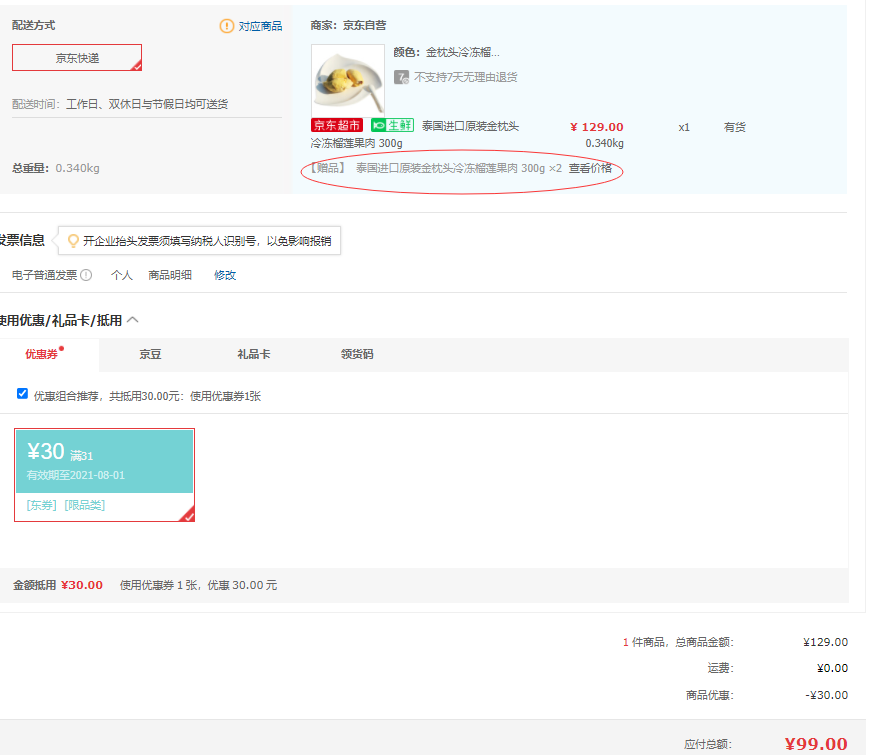Uncheck the 优惠组合推荐 checkbox
Image resolution: width=869 pixels, height=755 pixels.
pos(22,394)
